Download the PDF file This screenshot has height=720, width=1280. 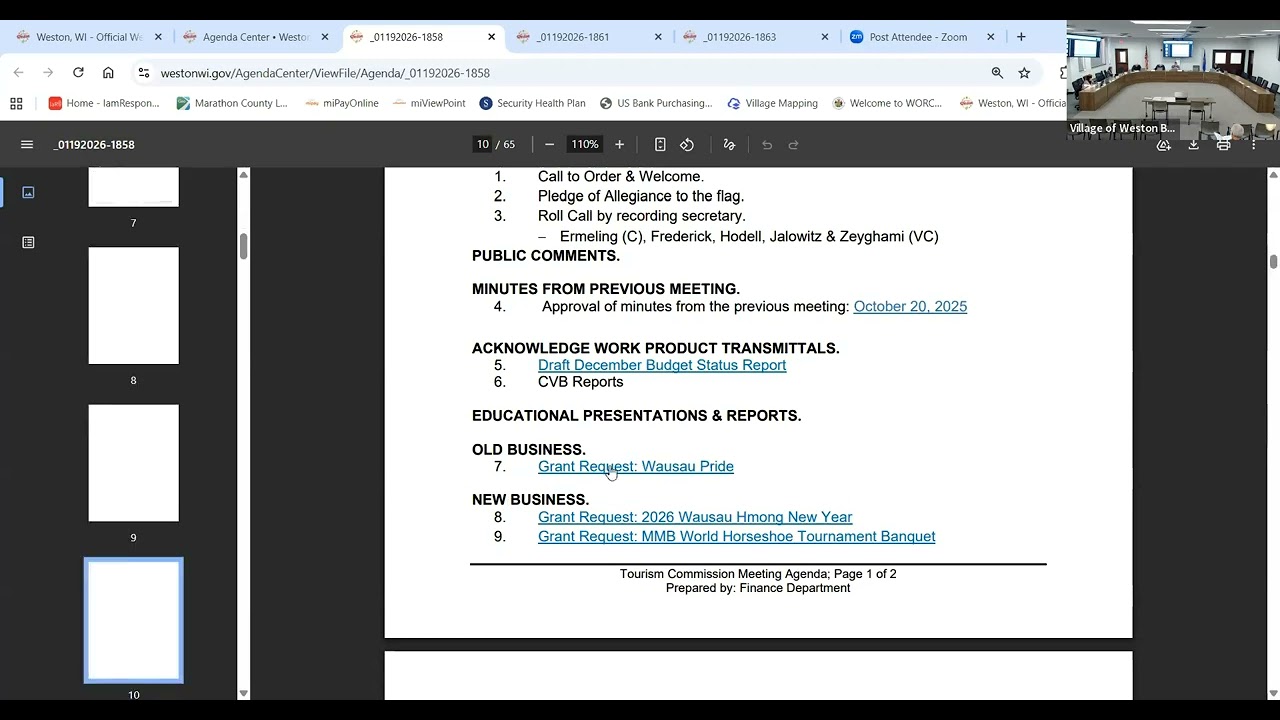[1194, 145]
